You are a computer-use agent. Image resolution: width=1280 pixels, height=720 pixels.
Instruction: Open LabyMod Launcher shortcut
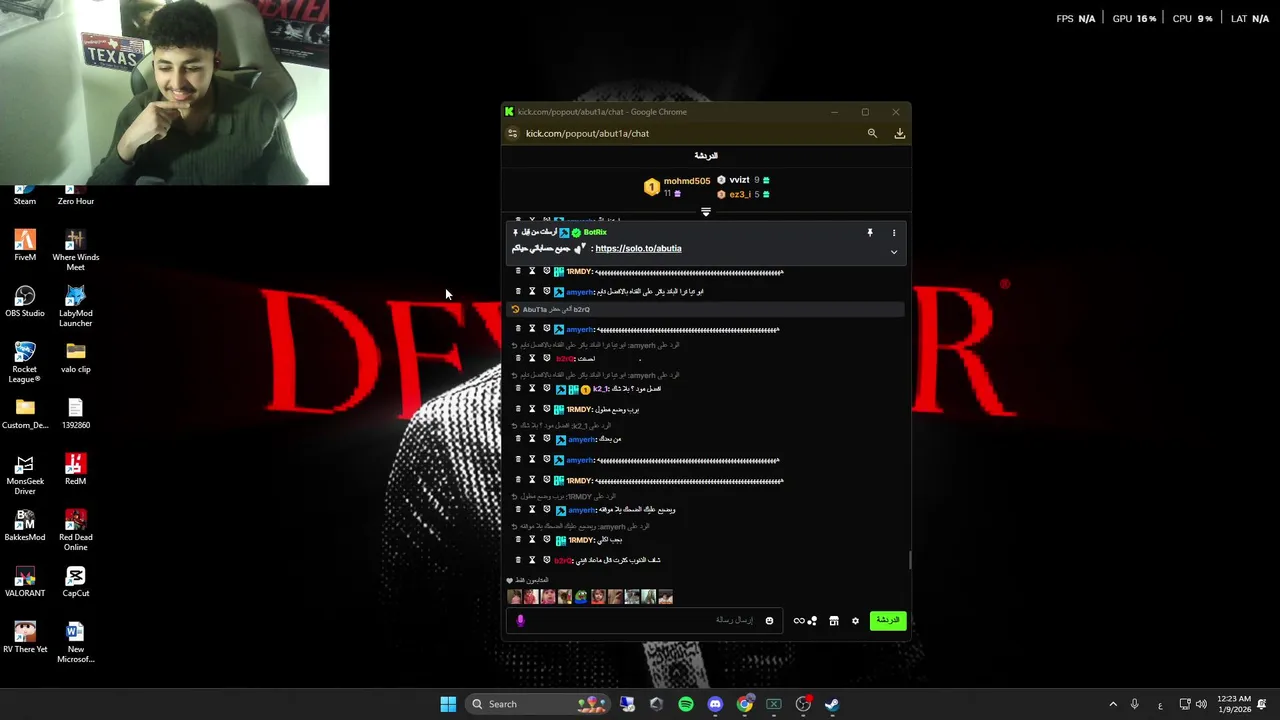(76, 306)
